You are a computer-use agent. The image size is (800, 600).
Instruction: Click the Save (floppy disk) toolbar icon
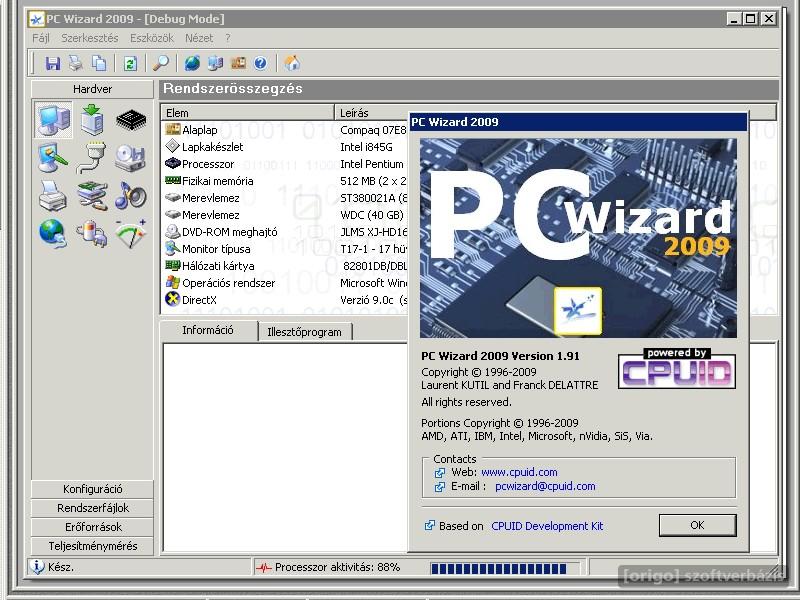point(53,63)
